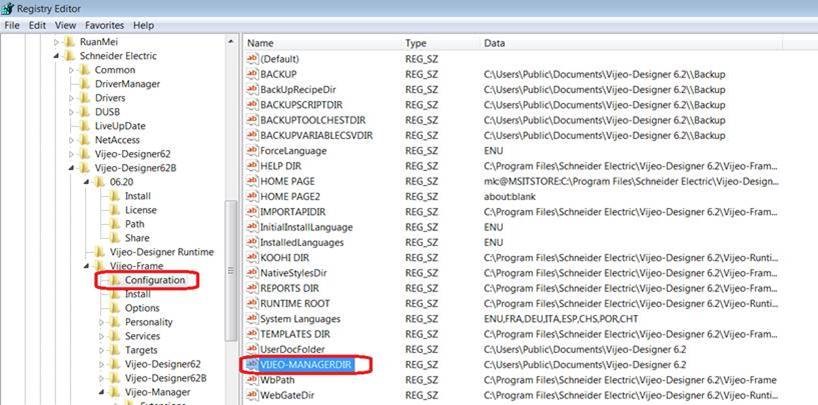818x405 pixels.
Task: Select the Configuration folder icon
Action: coord(114,280)
